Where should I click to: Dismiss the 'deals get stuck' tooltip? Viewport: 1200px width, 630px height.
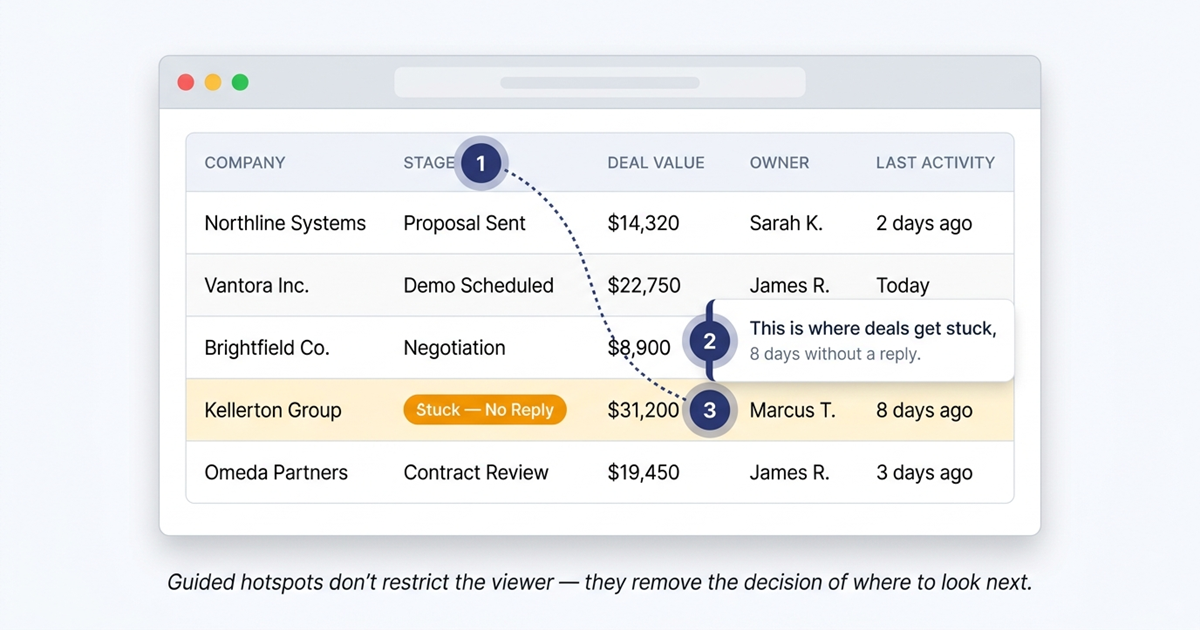click(867, 341)
